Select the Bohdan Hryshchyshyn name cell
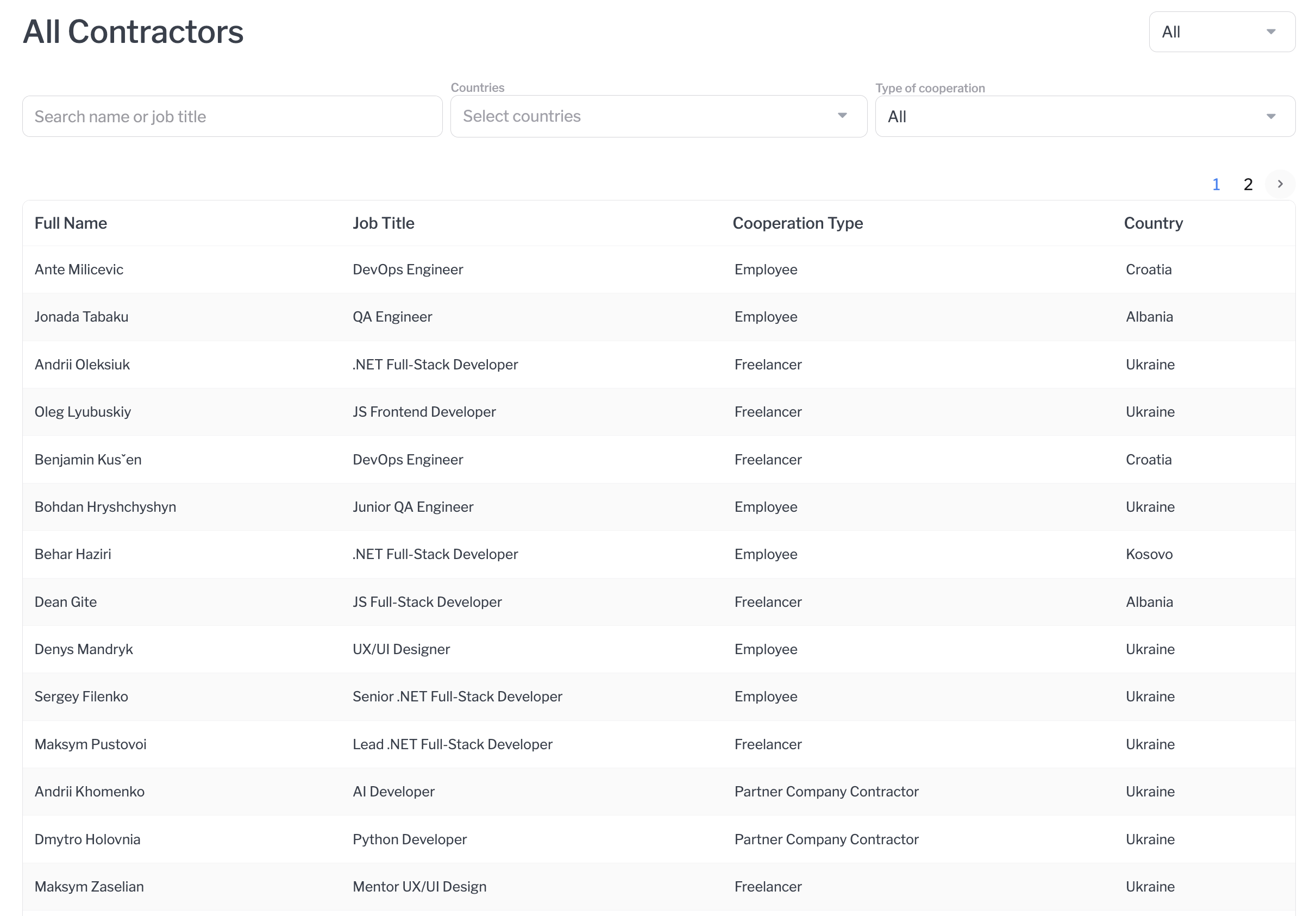The image size is (1316, 916). (x=105, y=507)
